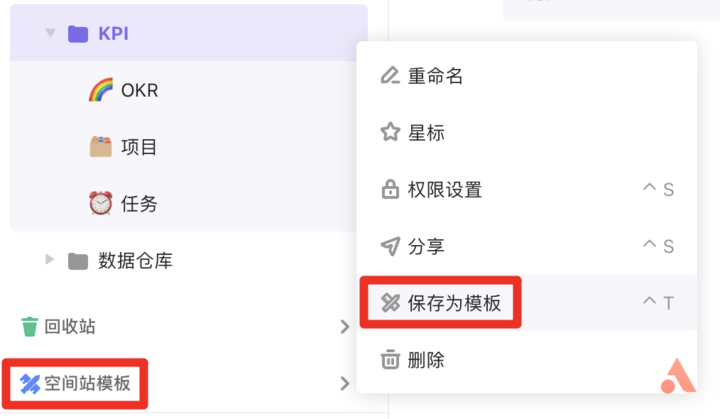
Task: Click the gray 数据仓库 folder icon
Action: [x=78, y=261]
